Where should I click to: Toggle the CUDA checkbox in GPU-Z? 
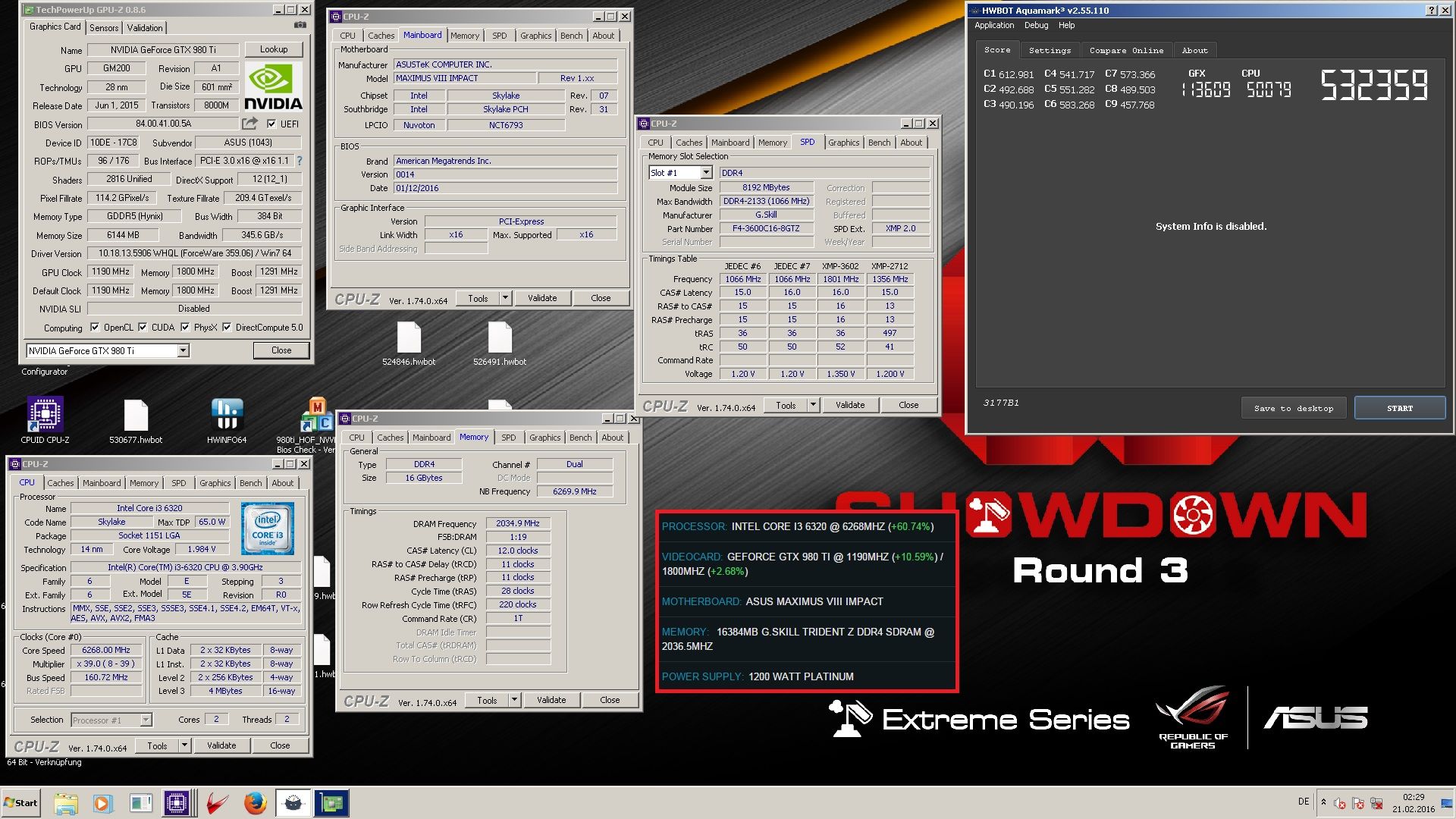(143, 328)
